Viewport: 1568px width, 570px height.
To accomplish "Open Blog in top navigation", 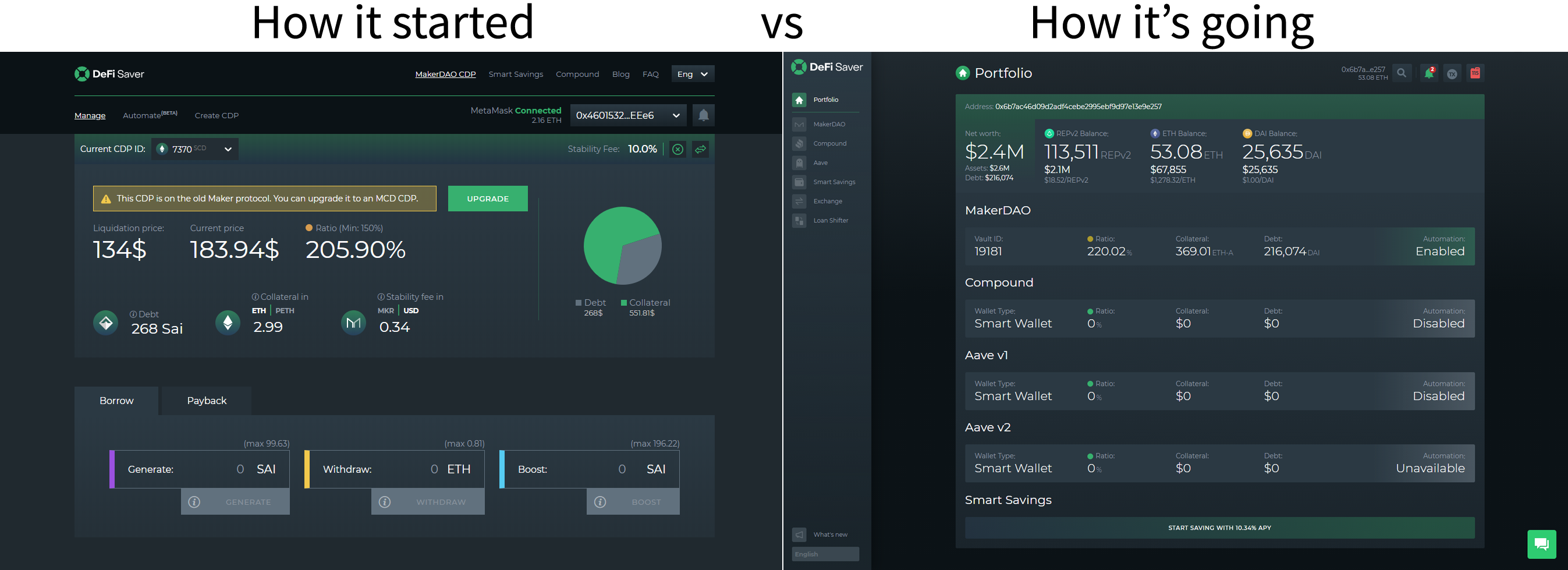I will pos(621,75).
